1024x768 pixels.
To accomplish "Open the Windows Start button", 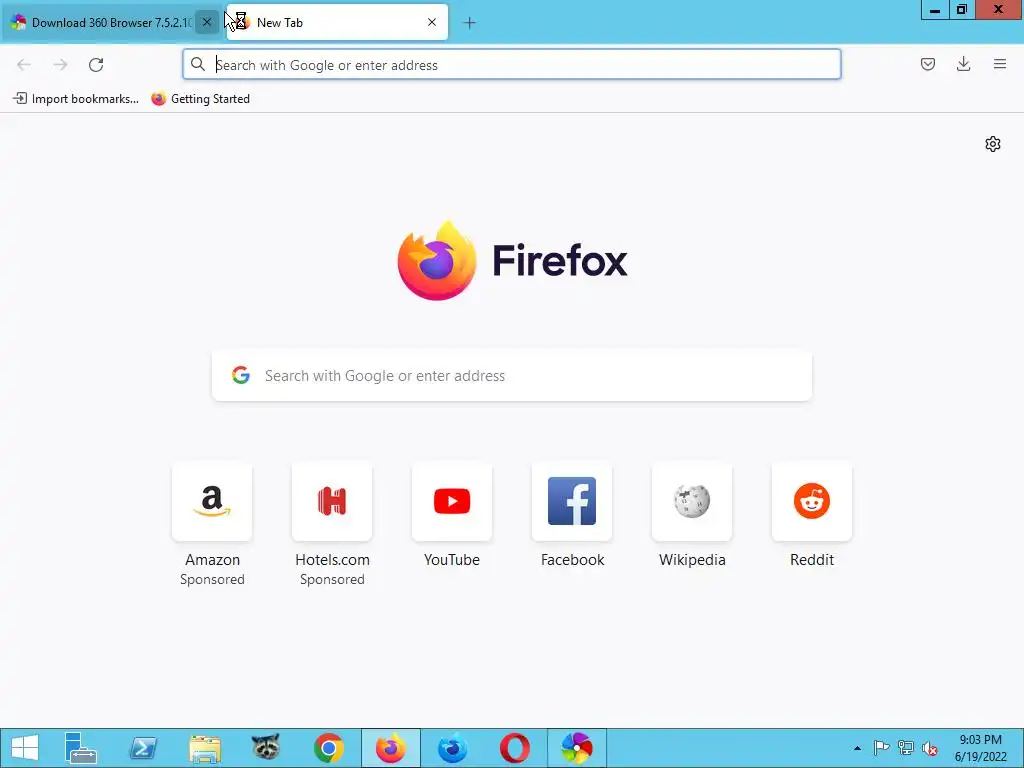I will click(x=25, y=748).
